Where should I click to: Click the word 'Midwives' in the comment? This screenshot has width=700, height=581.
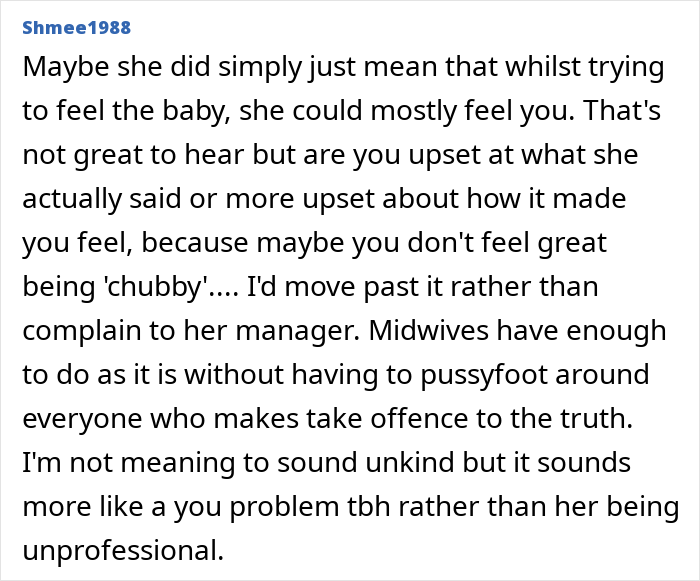click(429, 330)
